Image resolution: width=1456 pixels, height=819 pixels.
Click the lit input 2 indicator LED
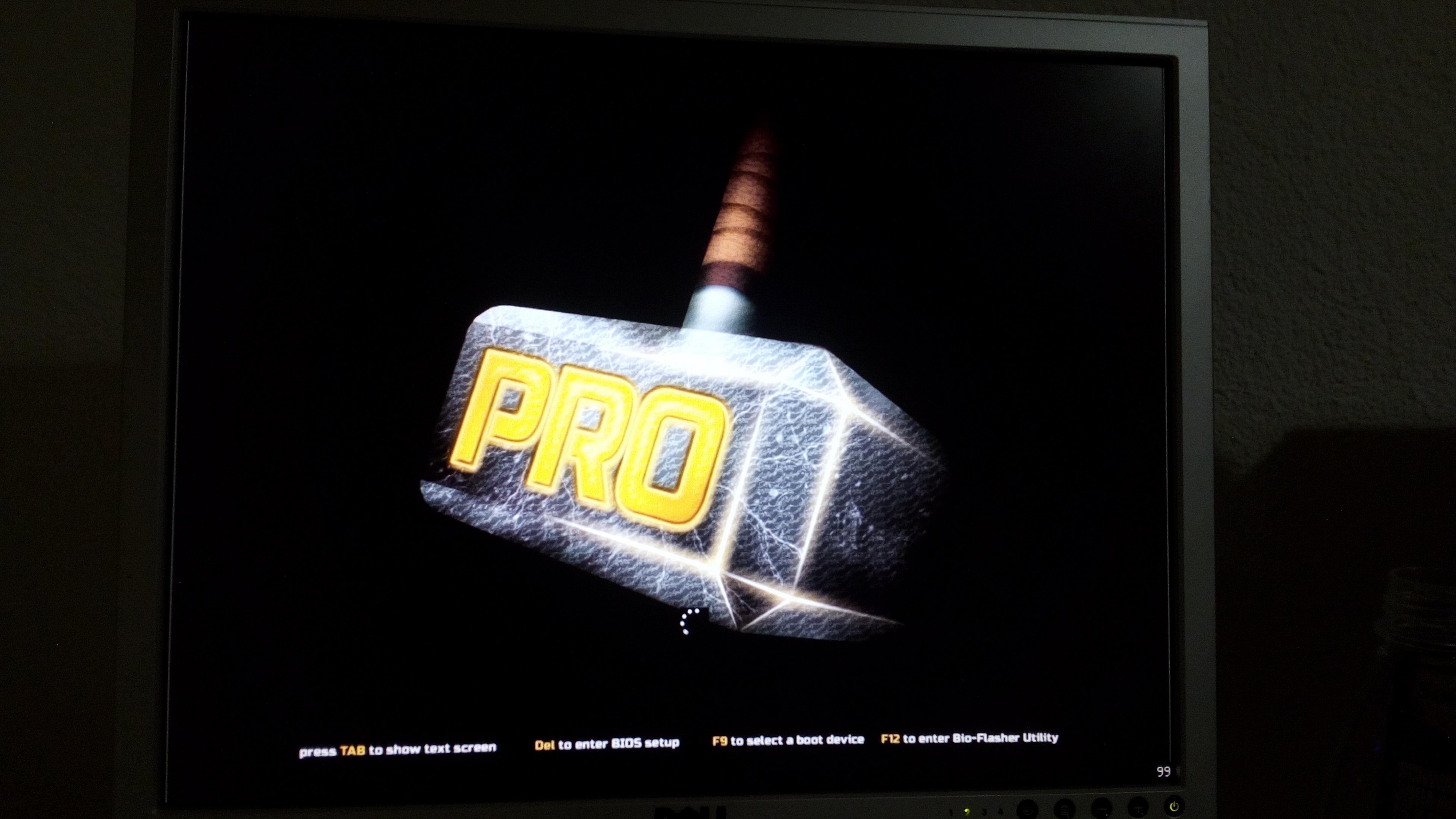click(x=967, y=812)
